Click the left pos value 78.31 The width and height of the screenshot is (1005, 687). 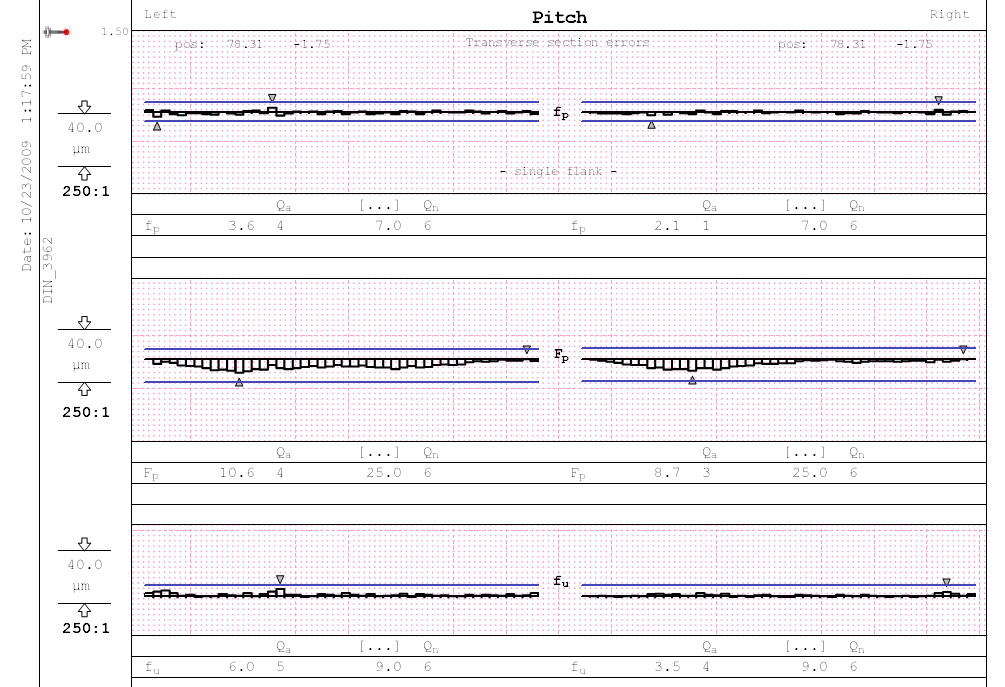(x=245, y=44)
